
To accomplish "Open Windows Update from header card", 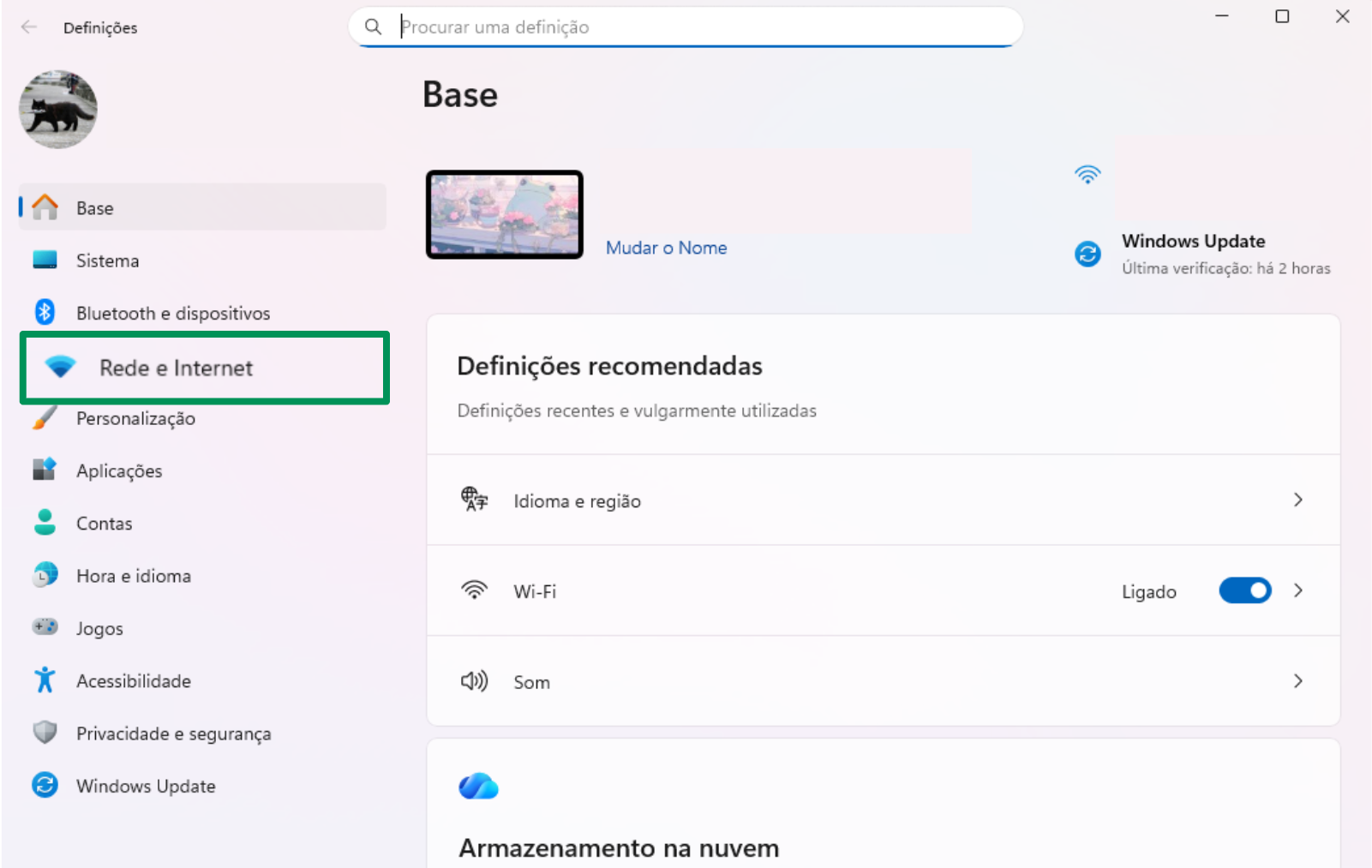I will [1193, 242].
